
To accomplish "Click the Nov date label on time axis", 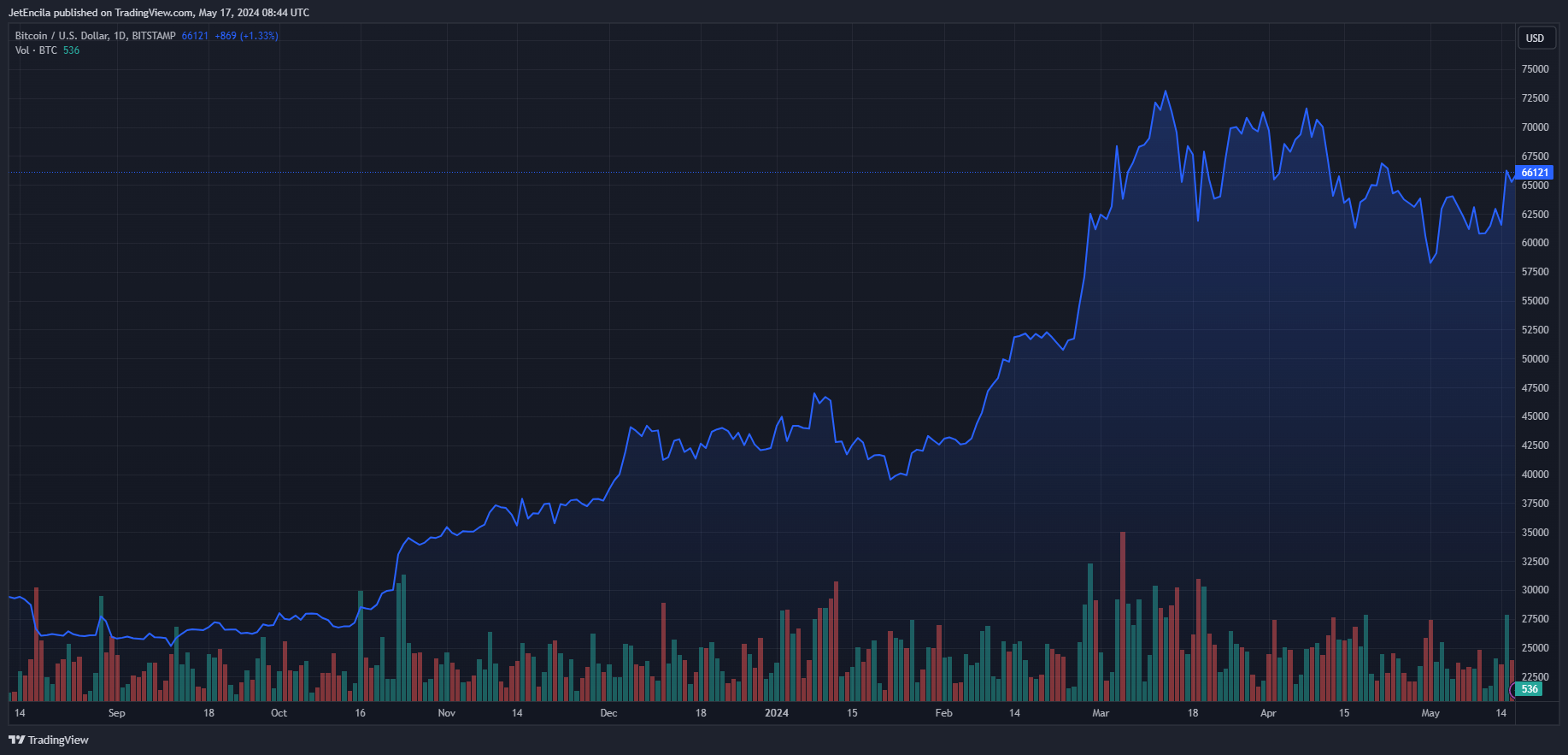I will pos(446,713).
